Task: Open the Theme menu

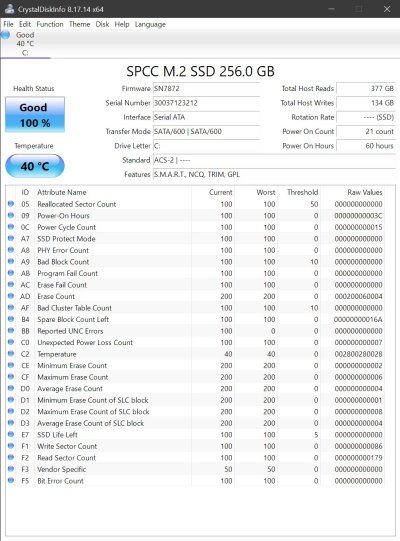Action: pos(79,24)
